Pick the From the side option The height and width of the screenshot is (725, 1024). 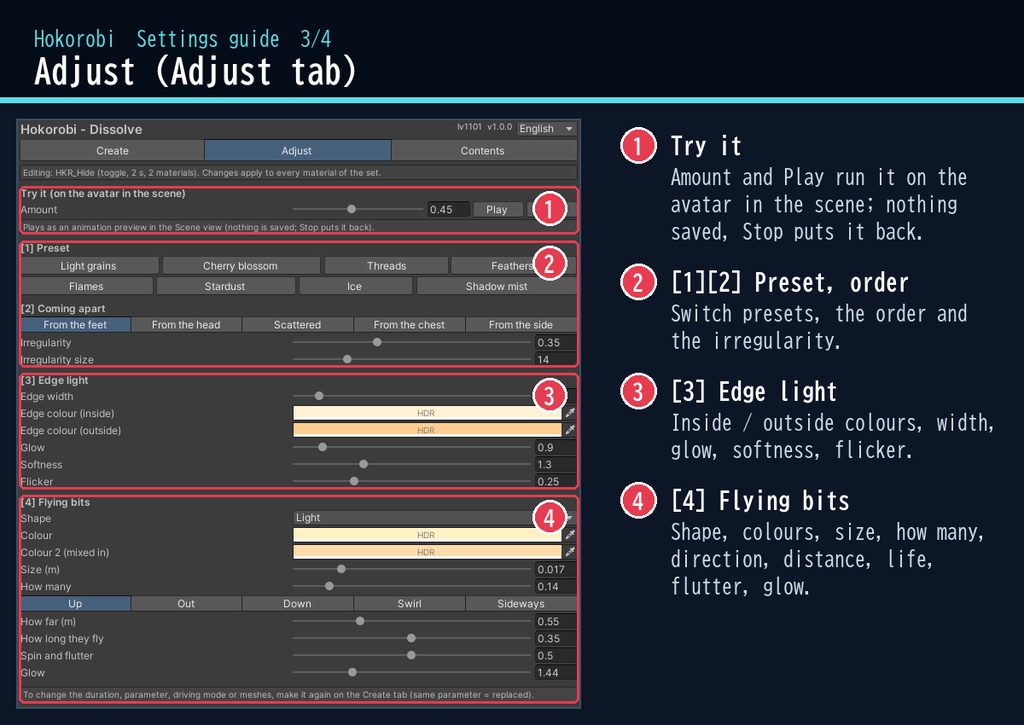point(520,325)
